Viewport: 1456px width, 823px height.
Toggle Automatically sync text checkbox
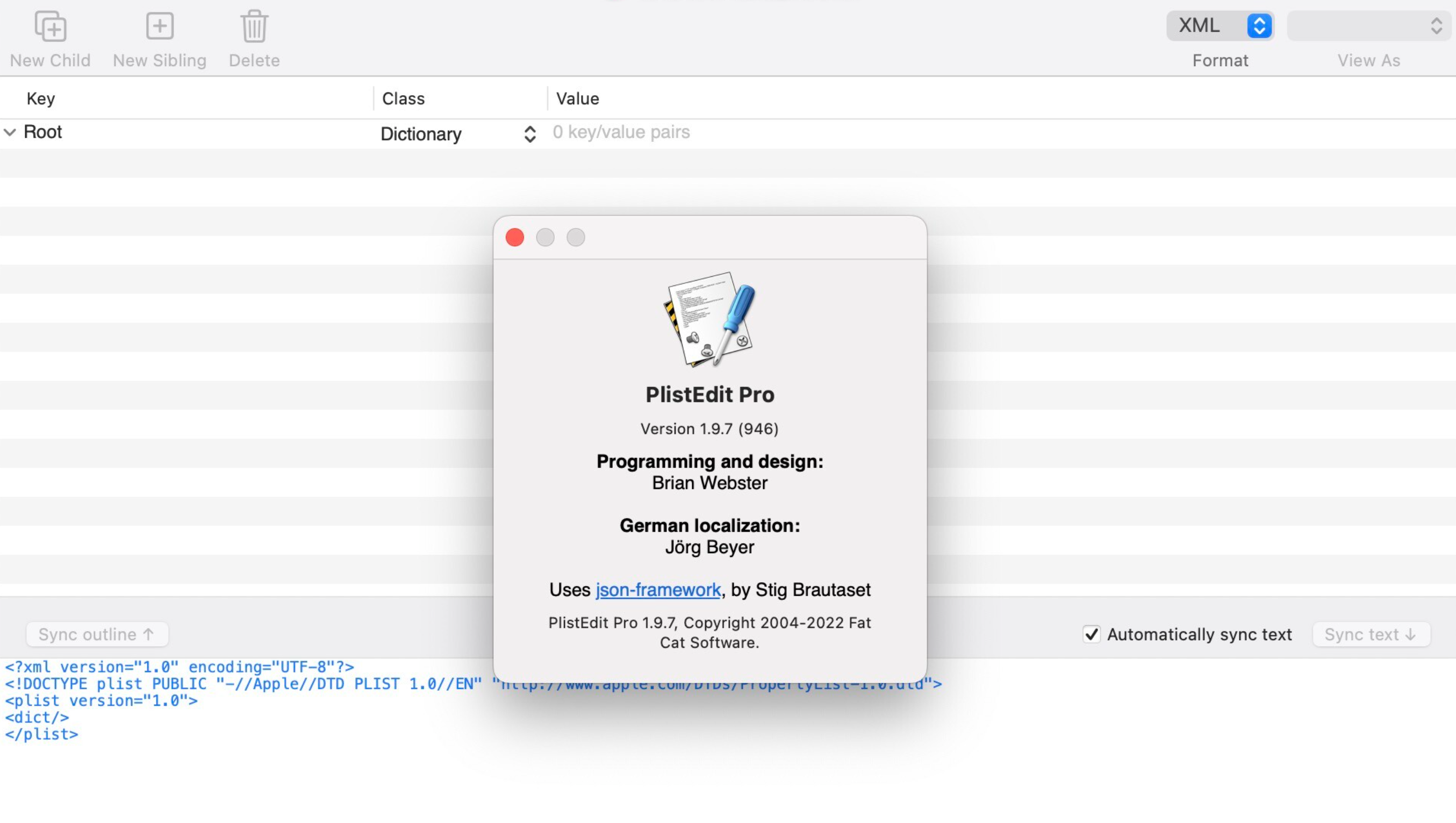(1092, 634)
